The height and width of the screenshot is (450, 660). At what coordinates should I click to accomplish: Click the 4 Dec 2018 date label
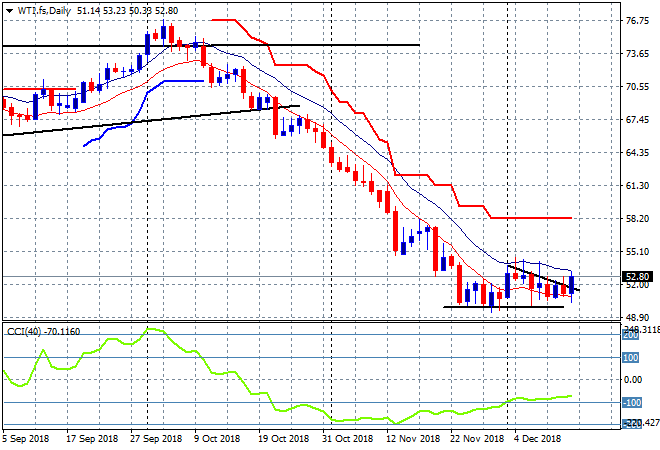pyautogui.click(x=538, y=439)
